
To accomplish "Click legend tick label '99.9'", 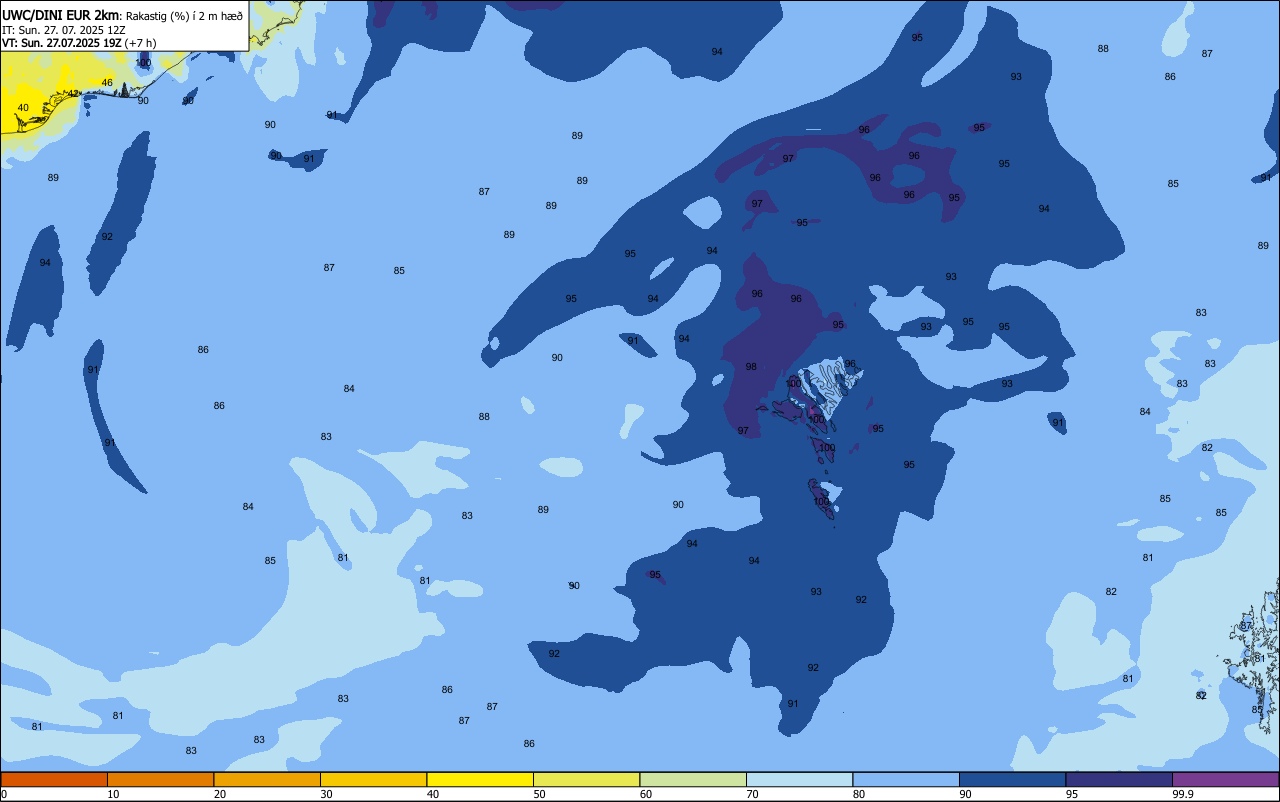I will coord(1183,794).
